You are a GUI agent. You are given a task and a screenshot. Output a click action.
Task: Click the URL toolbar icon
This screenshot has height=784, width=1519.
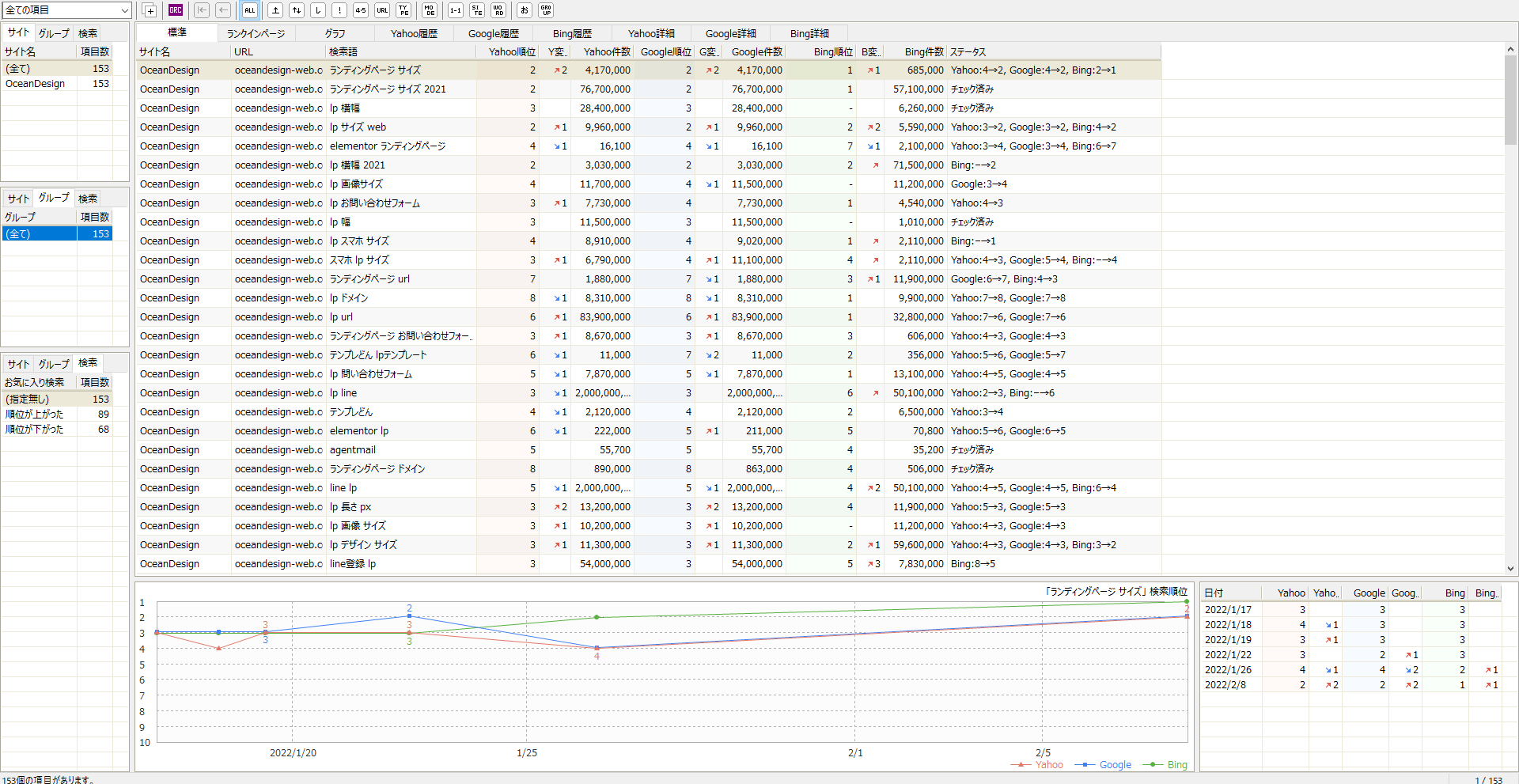(x=382, y=10)
